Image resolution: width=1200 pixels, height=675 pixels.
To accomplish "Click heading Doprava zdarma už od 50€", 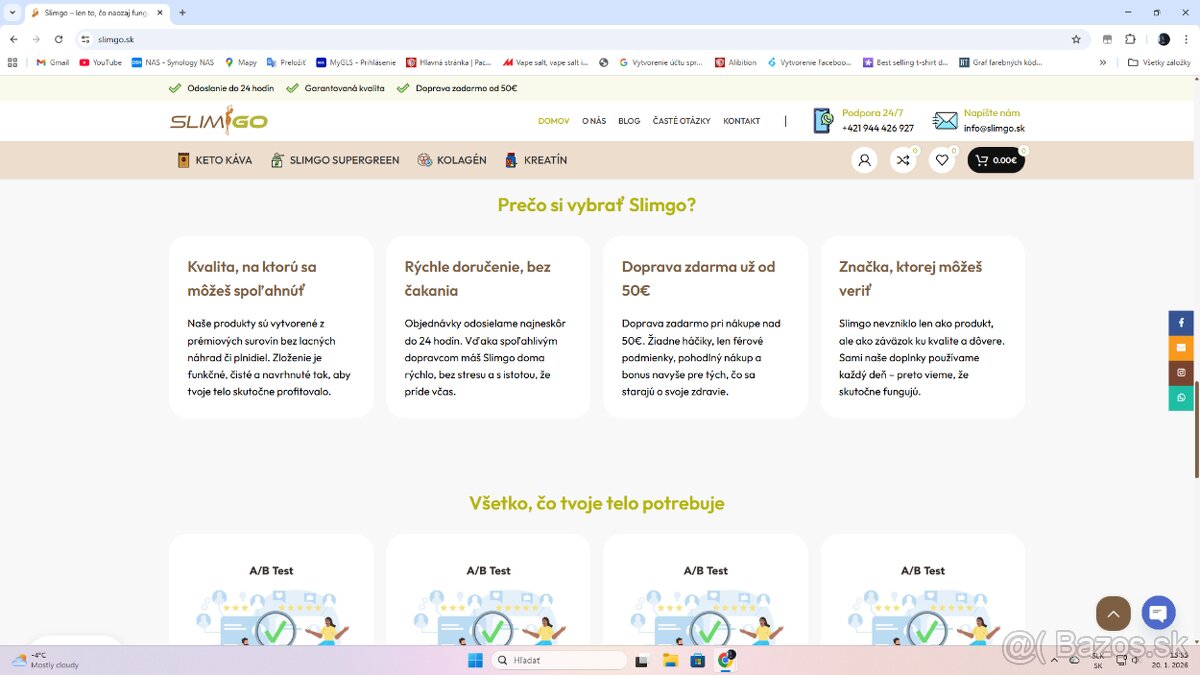I will tap(699, 279).
